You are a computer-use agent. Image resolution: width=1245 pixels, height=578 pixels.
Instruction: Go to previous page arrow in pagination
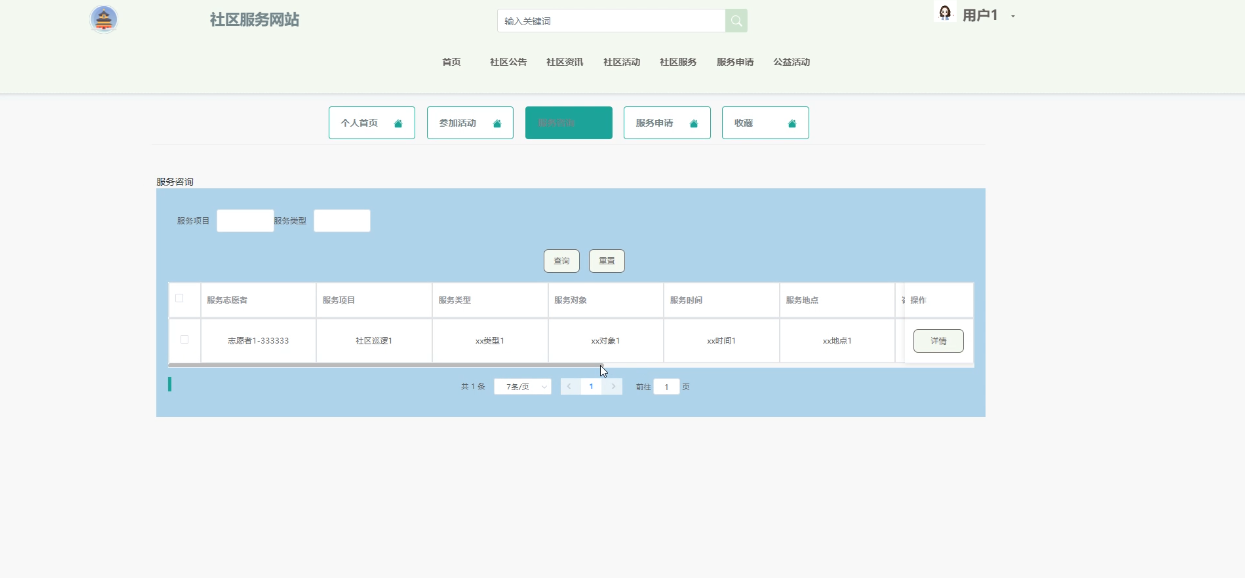click(x=570, y=386)
